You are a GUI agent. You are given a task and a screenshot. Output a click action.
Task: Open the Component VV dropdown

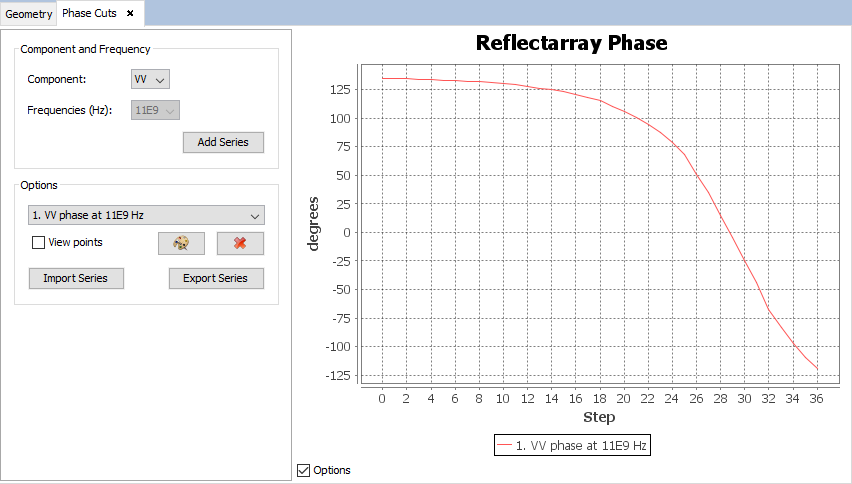coord(151,79)
